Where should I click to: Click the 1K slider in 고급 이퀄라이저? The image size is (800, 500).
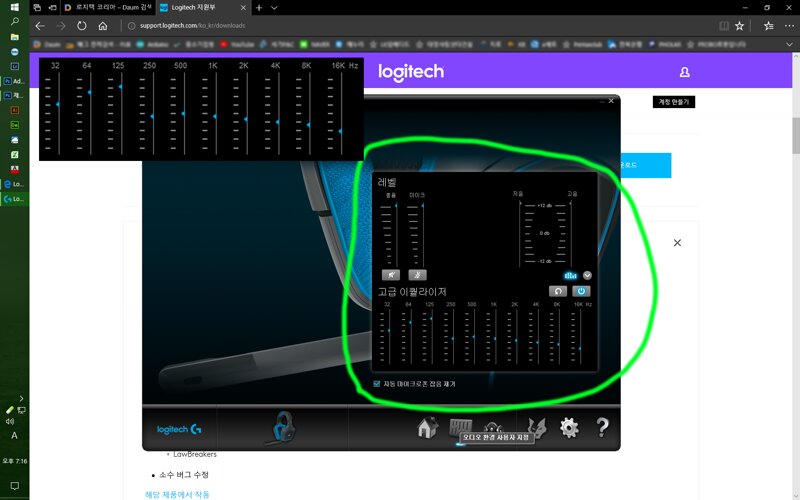click(495, 337)
